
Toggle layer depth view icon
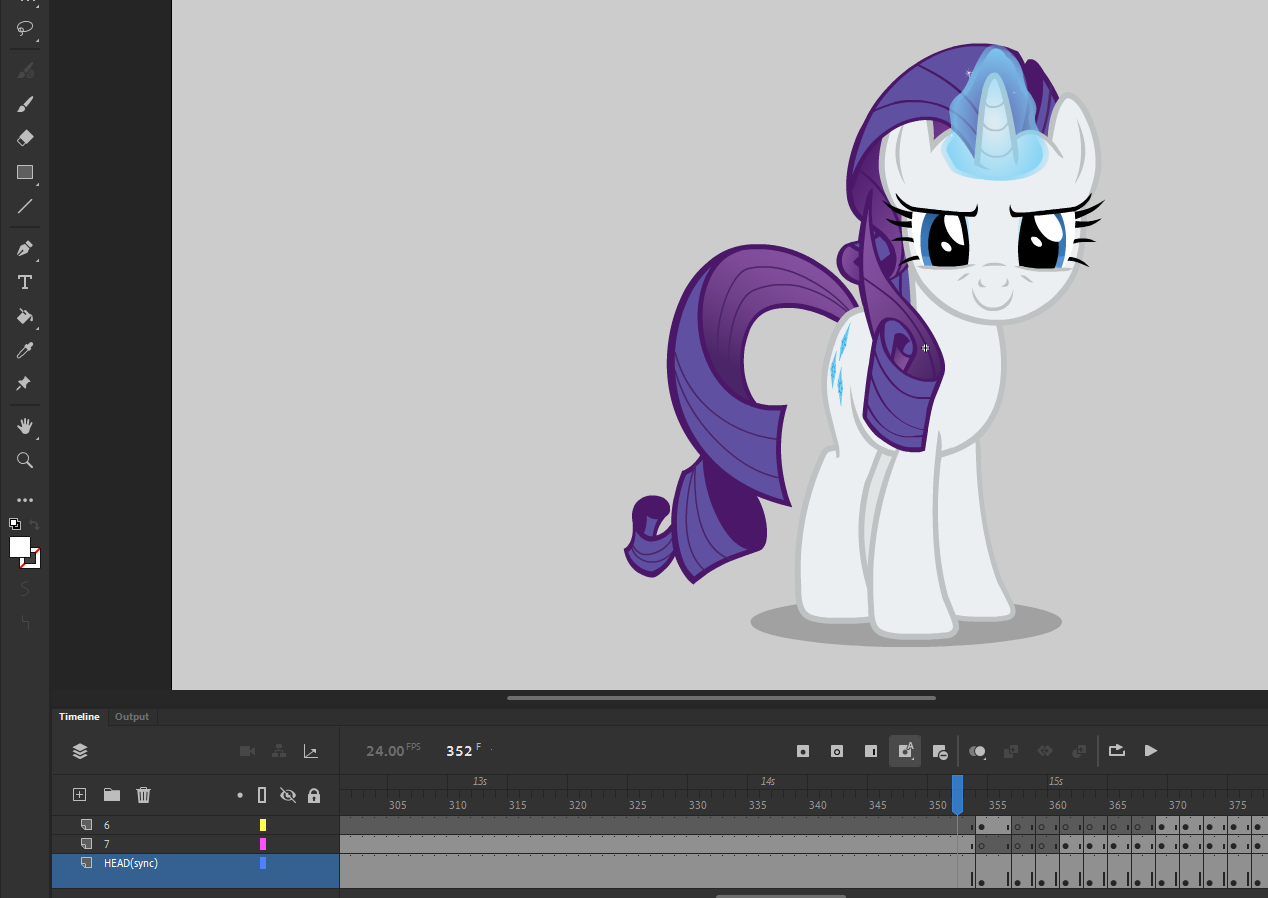click(x=80, y=751)
